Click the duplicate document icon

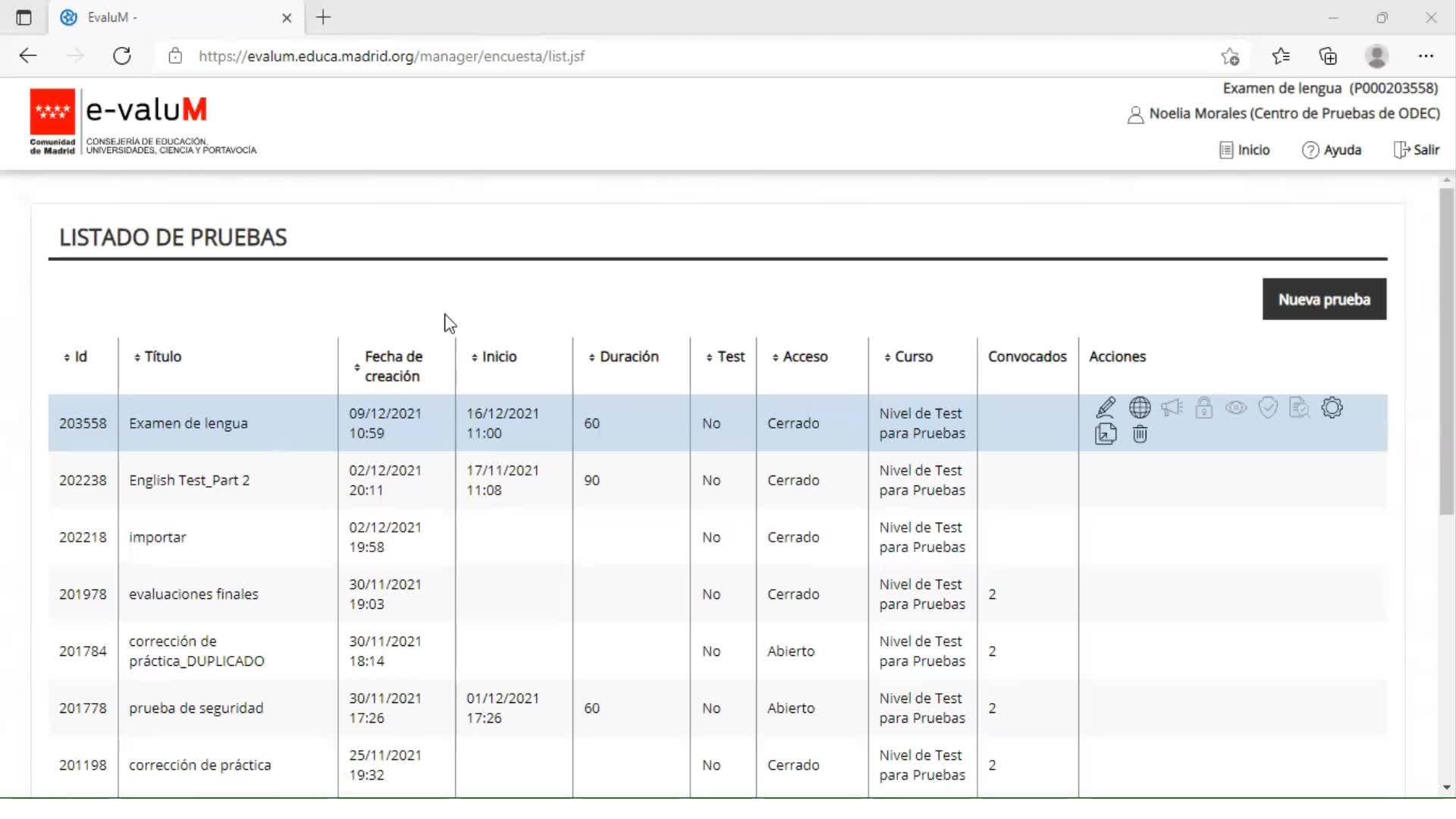1106,435
